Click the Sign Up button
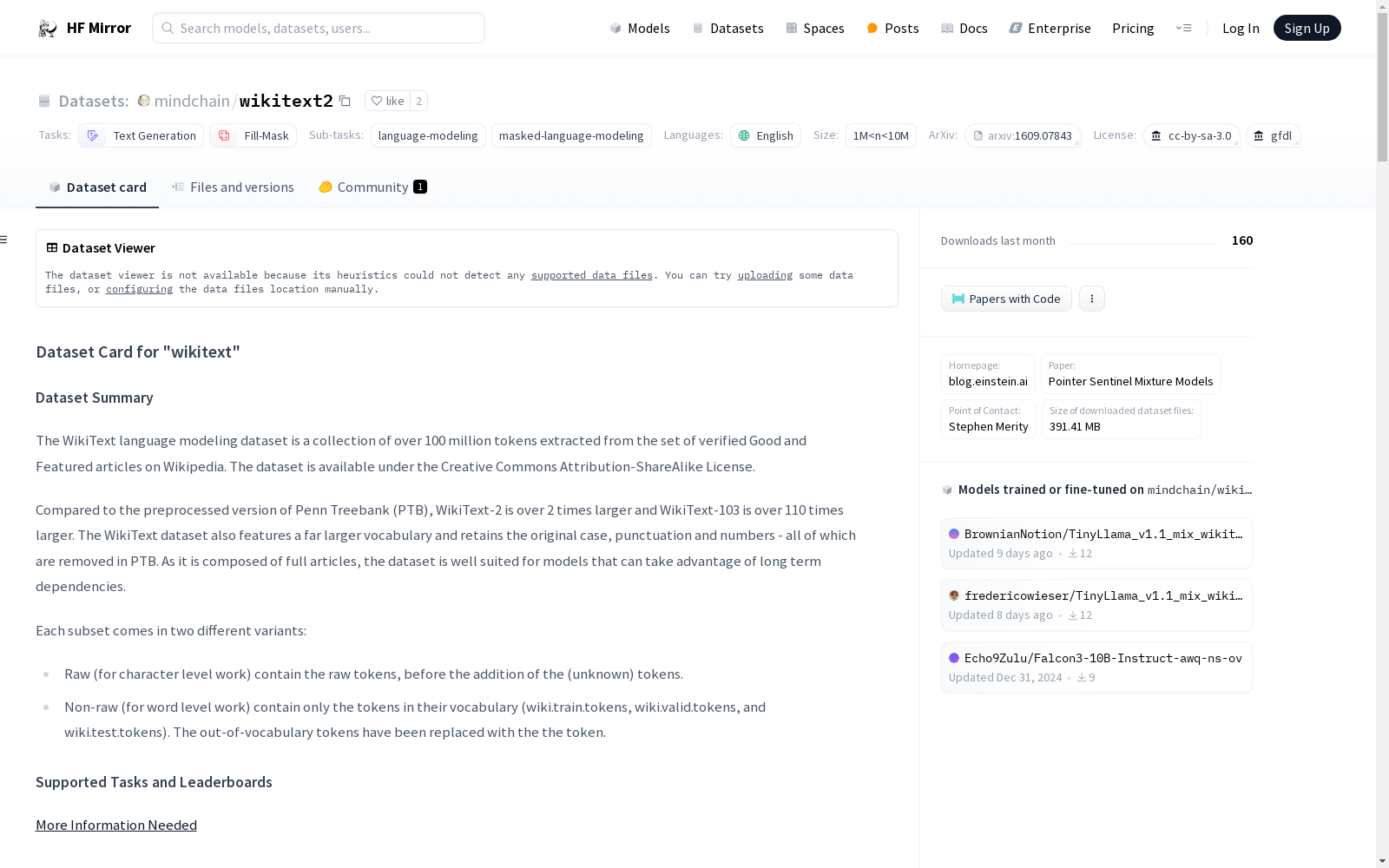The height and width of the screenshot is (868, 1389). 1307,28
